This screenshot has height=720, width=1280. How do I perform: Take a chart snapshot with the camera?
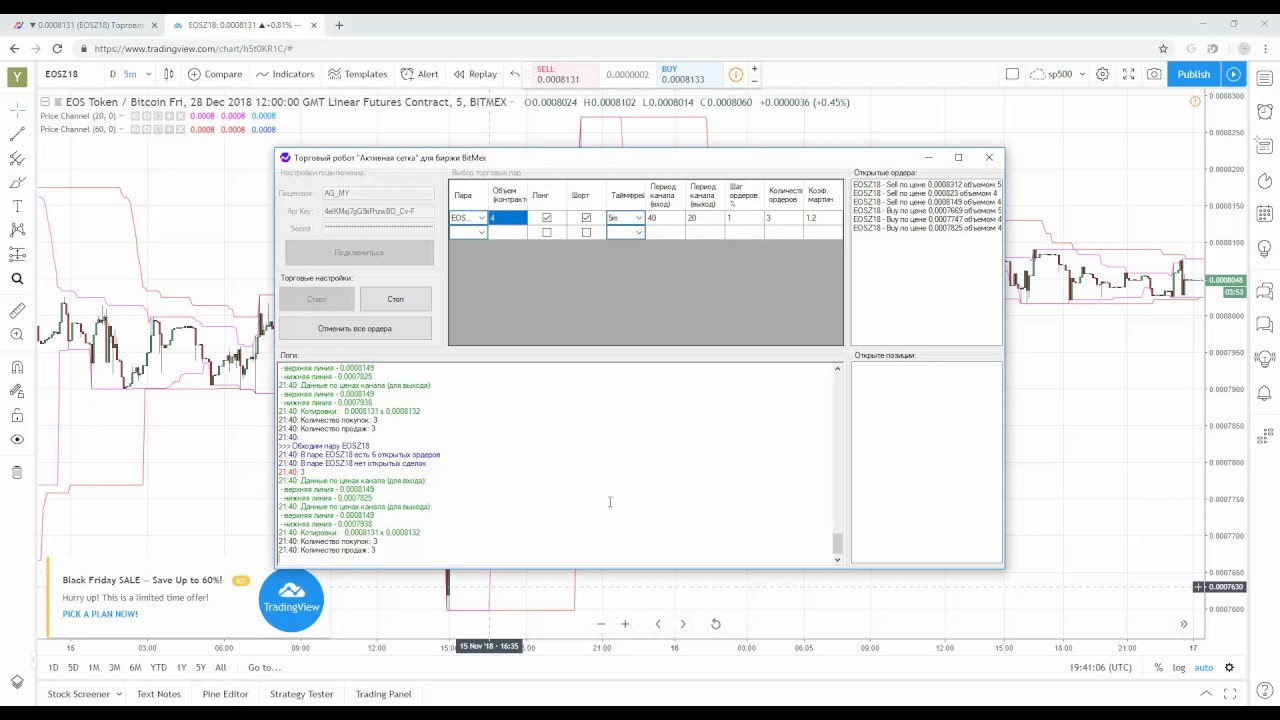tap(1154, 74)
